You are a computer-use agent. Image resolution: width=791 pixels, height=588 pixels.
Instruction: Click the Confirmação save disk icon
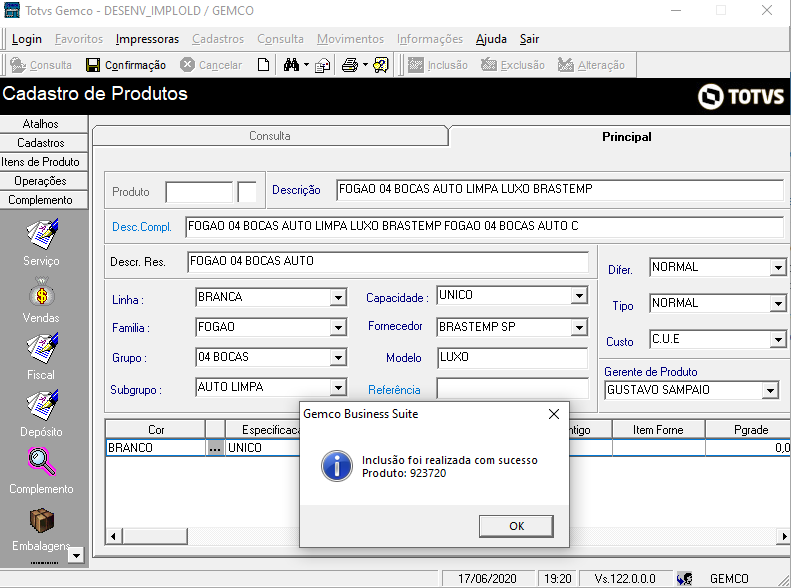pyautogui.click(x=93, y=65)
